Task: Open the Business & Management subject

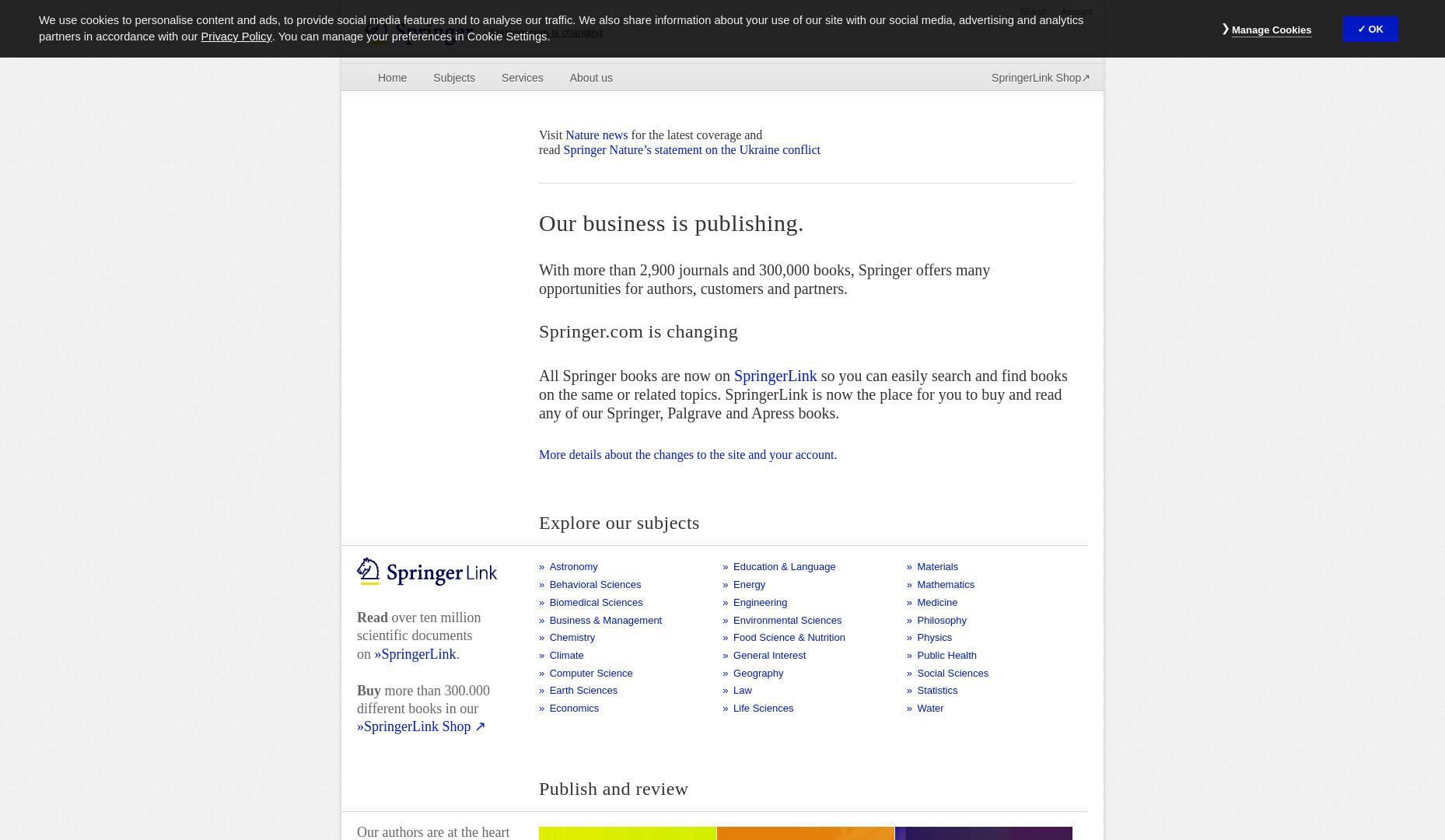Action: click(605, 621)
